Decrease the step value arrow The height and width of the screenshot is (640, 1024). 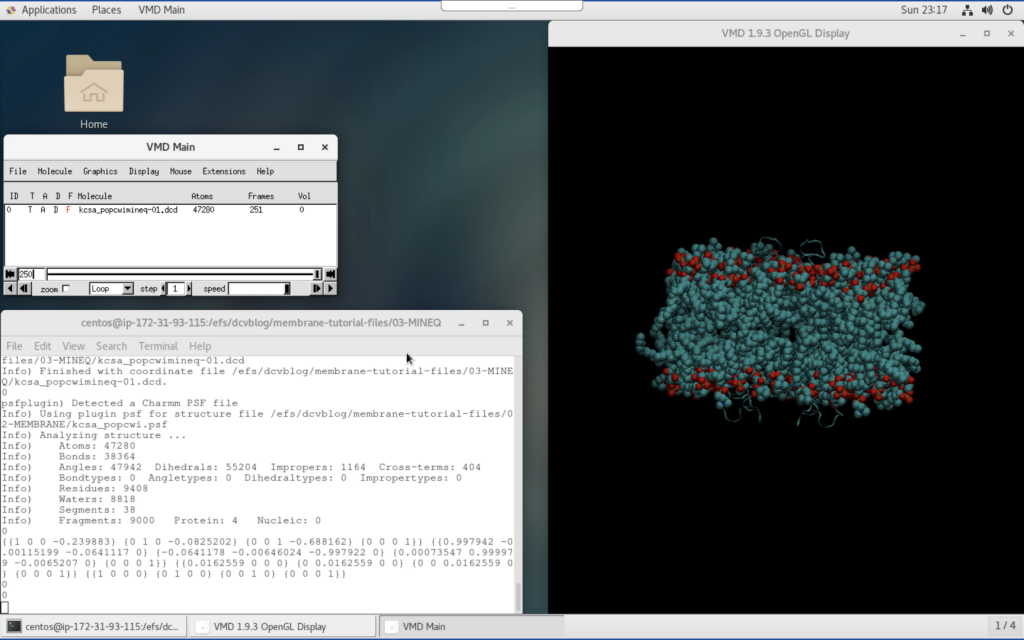pyautogui.click(x=163, y=289)
